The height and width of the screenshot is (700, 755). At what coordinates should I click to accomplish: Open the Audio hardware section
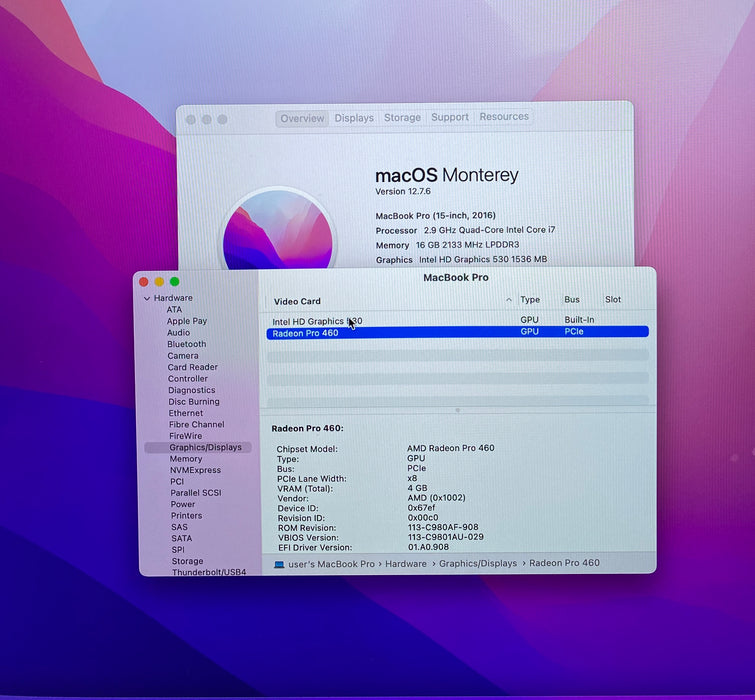(178, 333)
